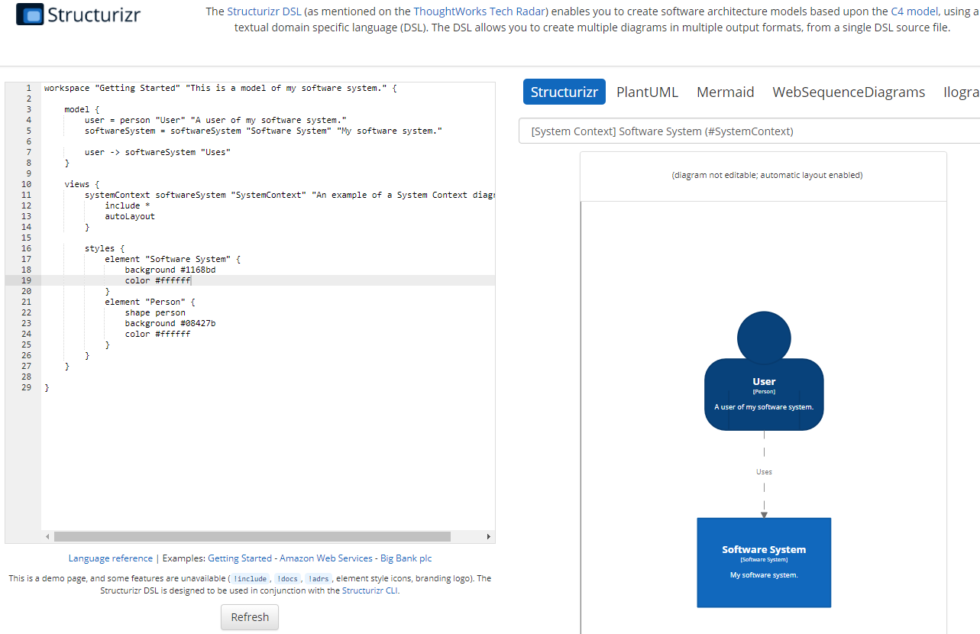Click the Refresh button
Screen dimensions: 980x634
pyautogui.click(x=249, y=617)
